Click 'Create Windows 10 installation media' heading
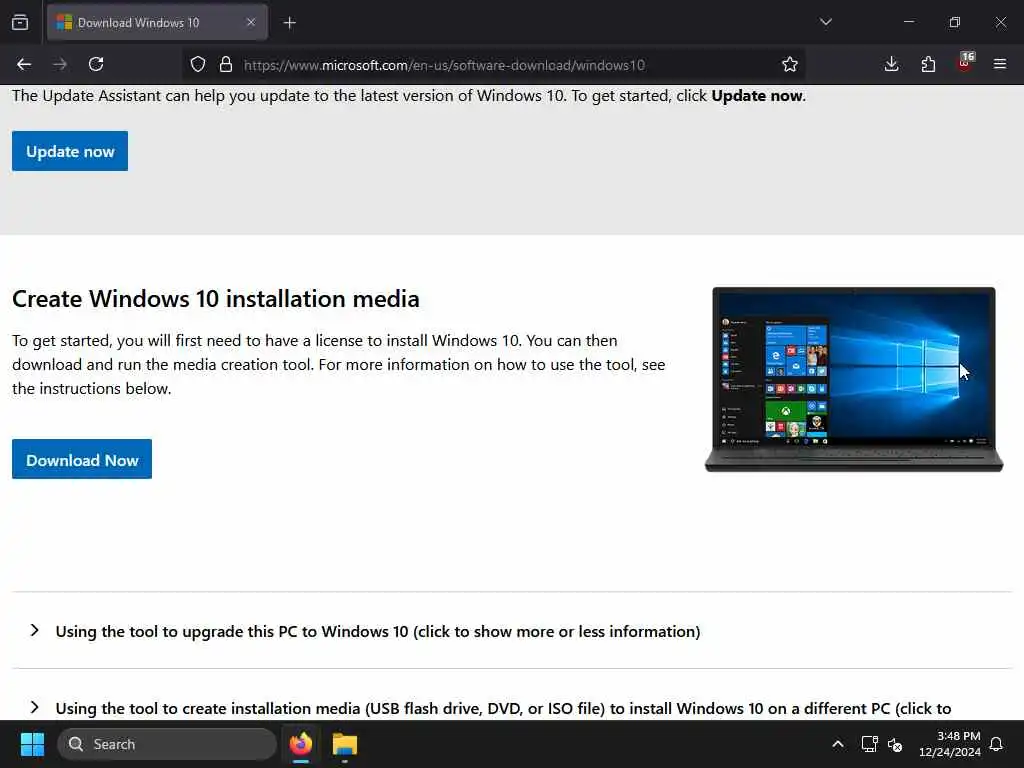This screenshot has height=768, width=1024. 216,298
